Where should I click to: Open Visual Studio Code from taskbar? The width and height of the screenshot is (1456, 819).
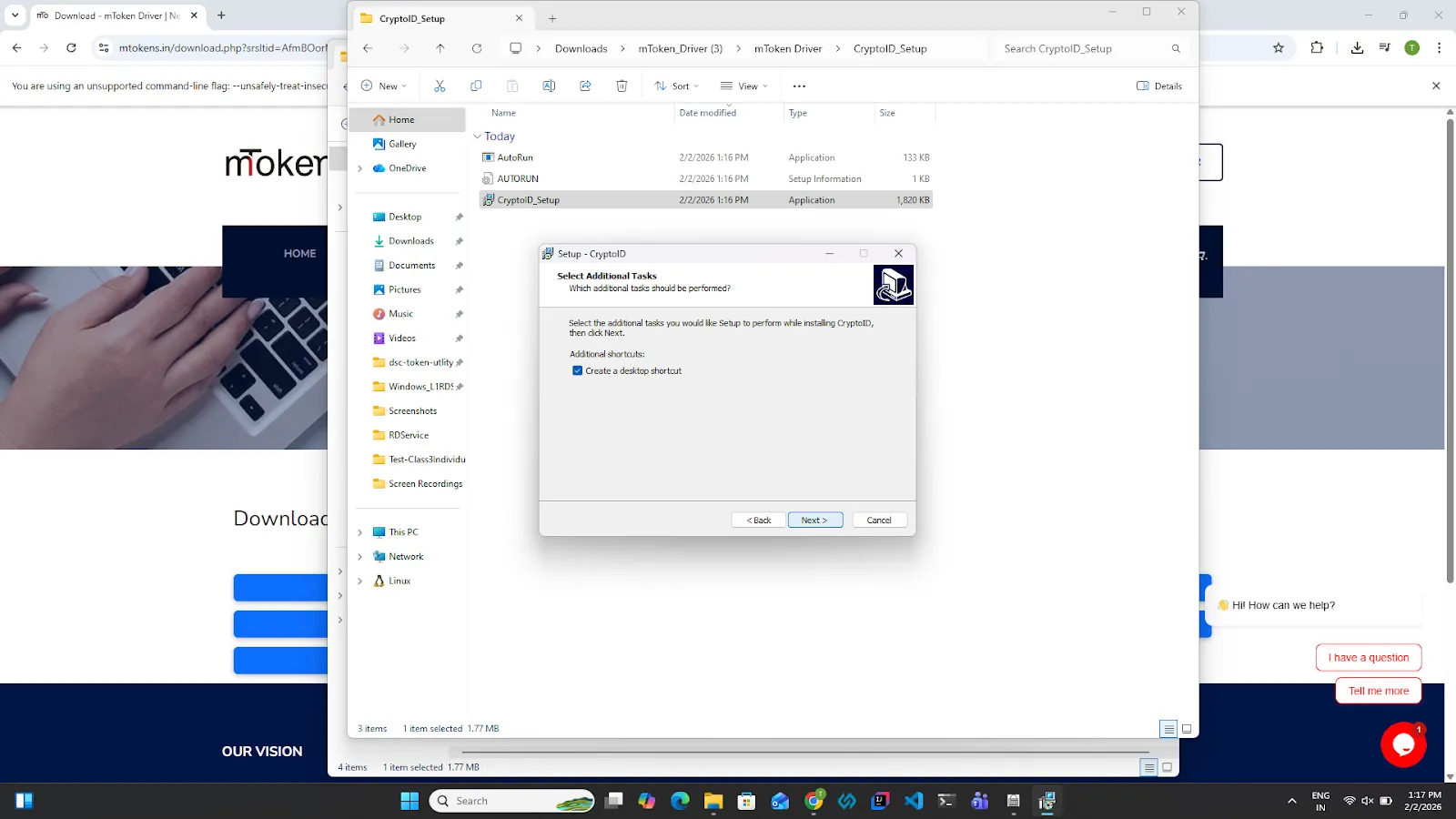coord(914,801)
